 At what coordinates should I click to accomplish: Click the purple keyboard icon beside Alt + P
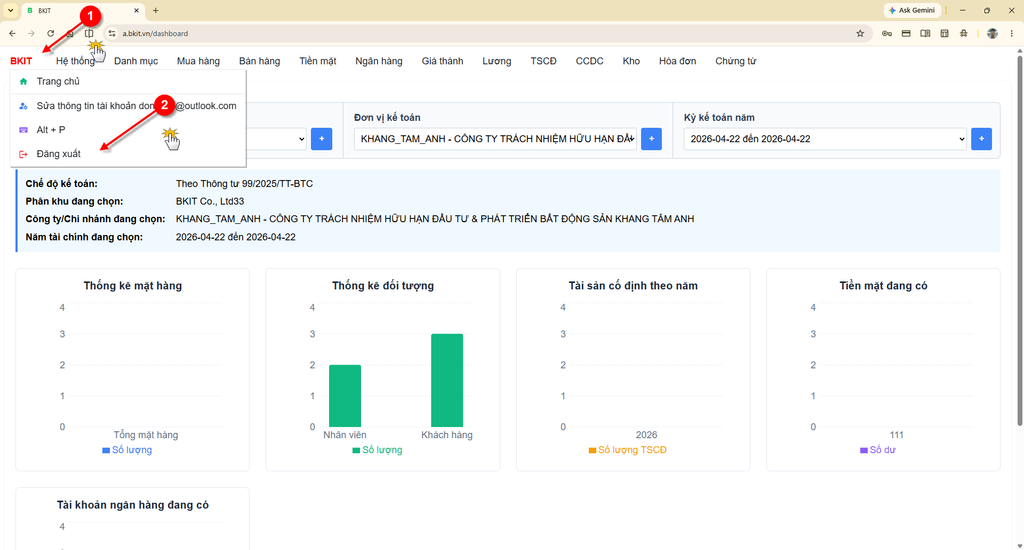coord(24,130)
